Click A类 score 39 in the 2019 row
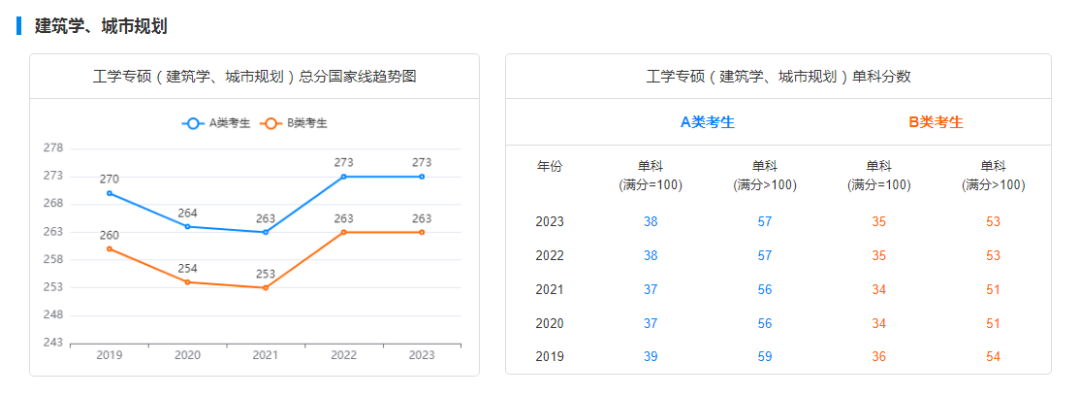 tap(650, 357)
